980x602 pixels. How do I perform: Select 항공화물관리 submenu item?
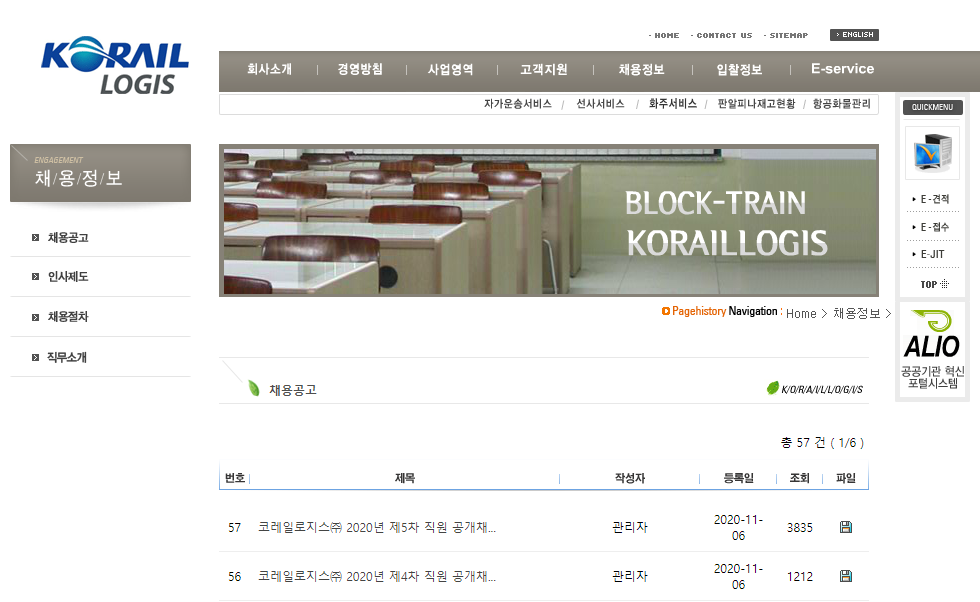click(841, 104)
